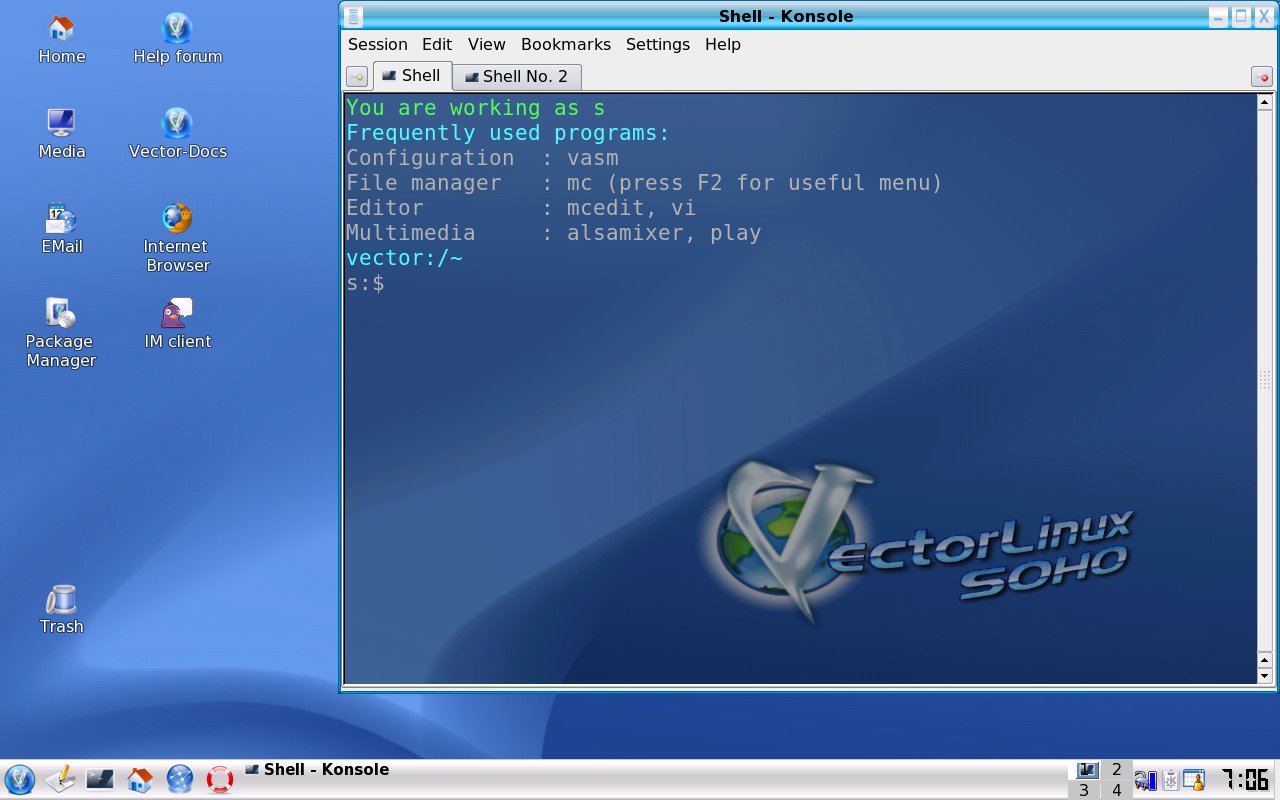This screenshot has height=800, width=1280.
Task: Click the 'Editor : mcedit, vi' line
Action: (521, 208)
